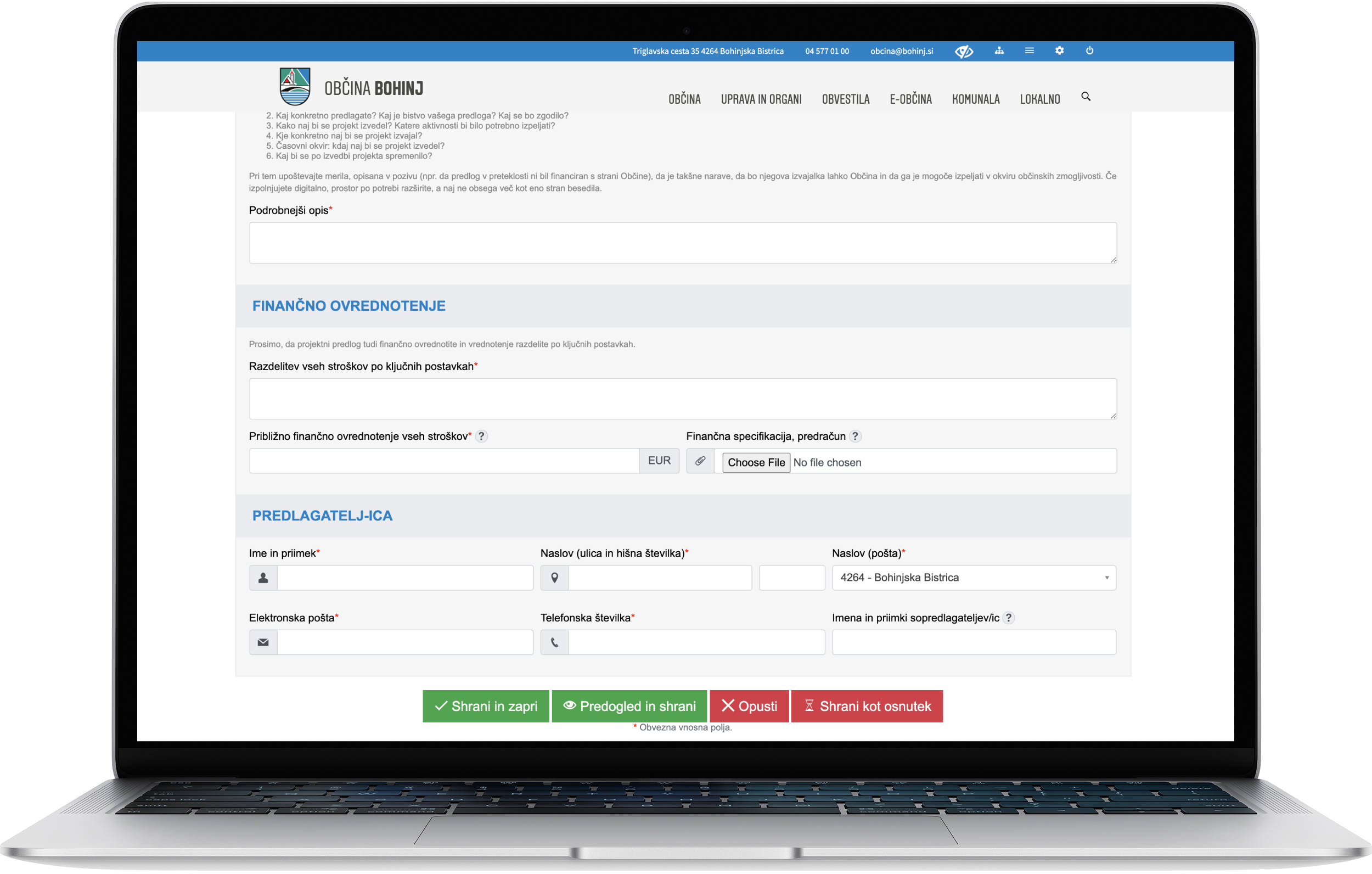Open the UPRAVA IN ORGANI menu

click(x=761, y=99)
